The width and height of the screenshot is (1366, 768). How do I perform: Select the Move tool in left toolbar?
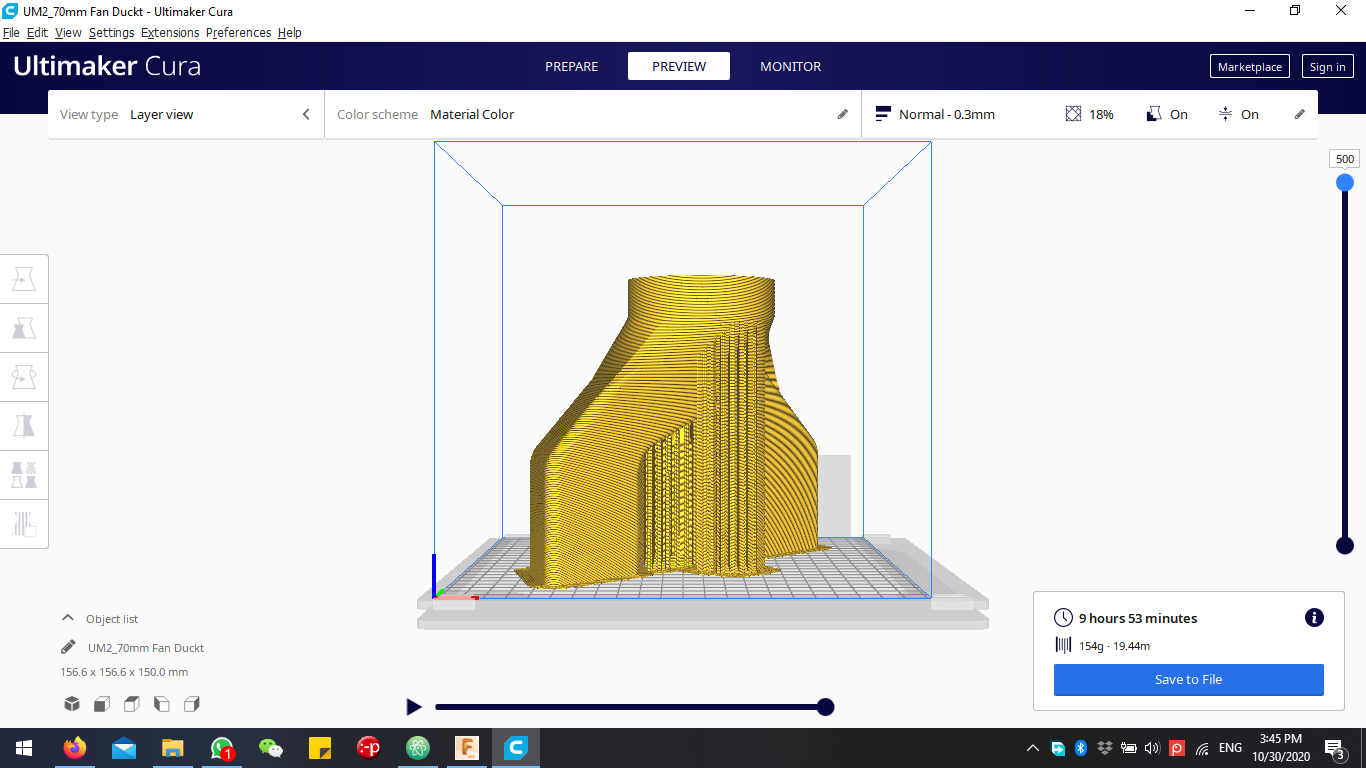[24, 279]
